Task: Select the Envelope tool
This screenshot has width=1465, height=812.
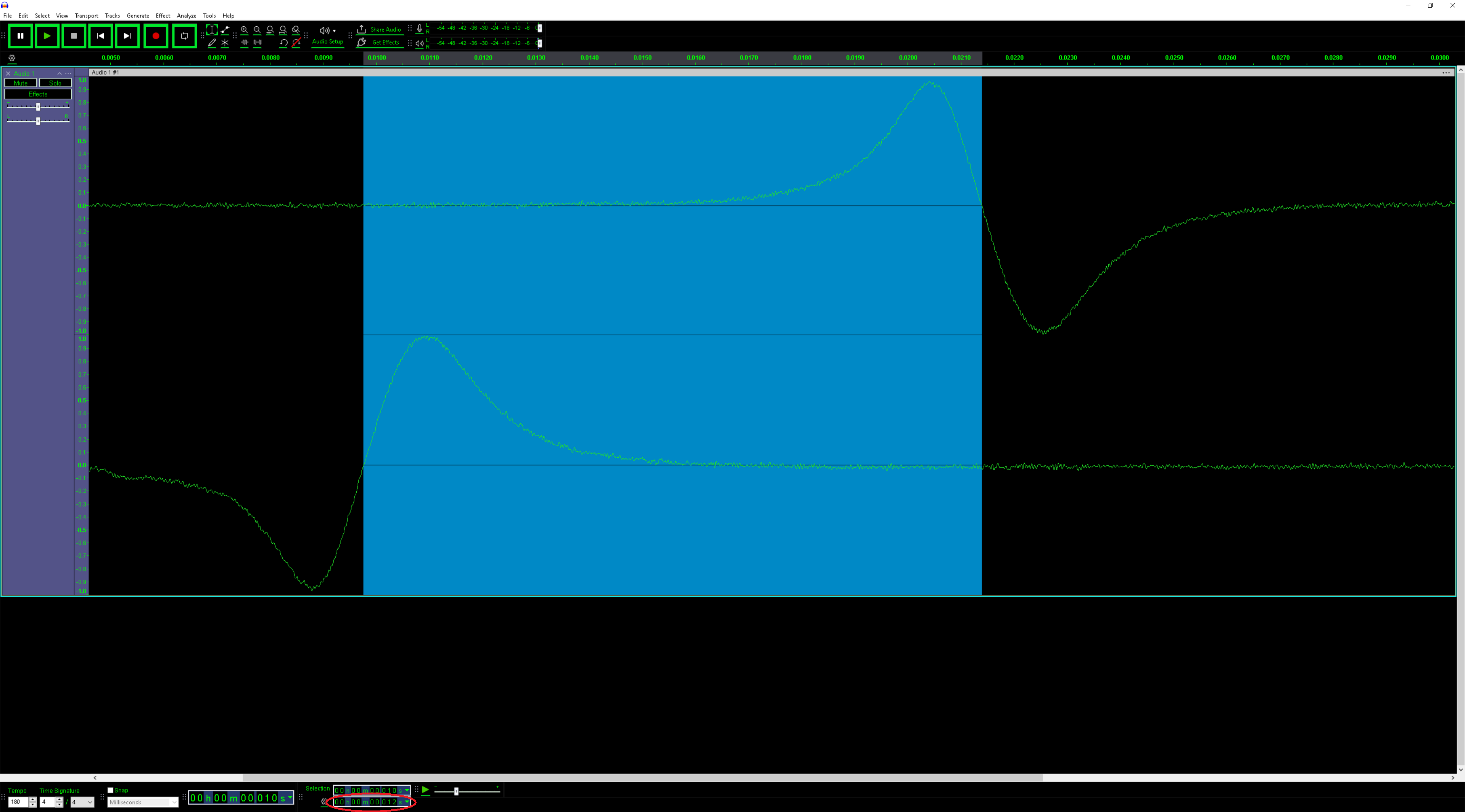Action: 225,30
